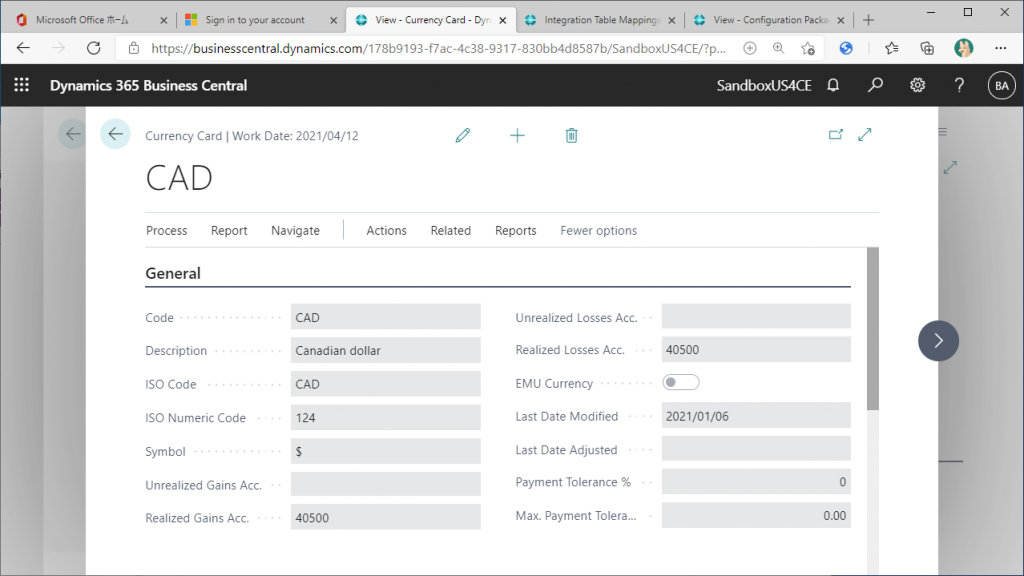The width and height of the screenshot is (1024, 576).
Task: Switch to the Integration Table Mappings tab
Action: point(600,20)
